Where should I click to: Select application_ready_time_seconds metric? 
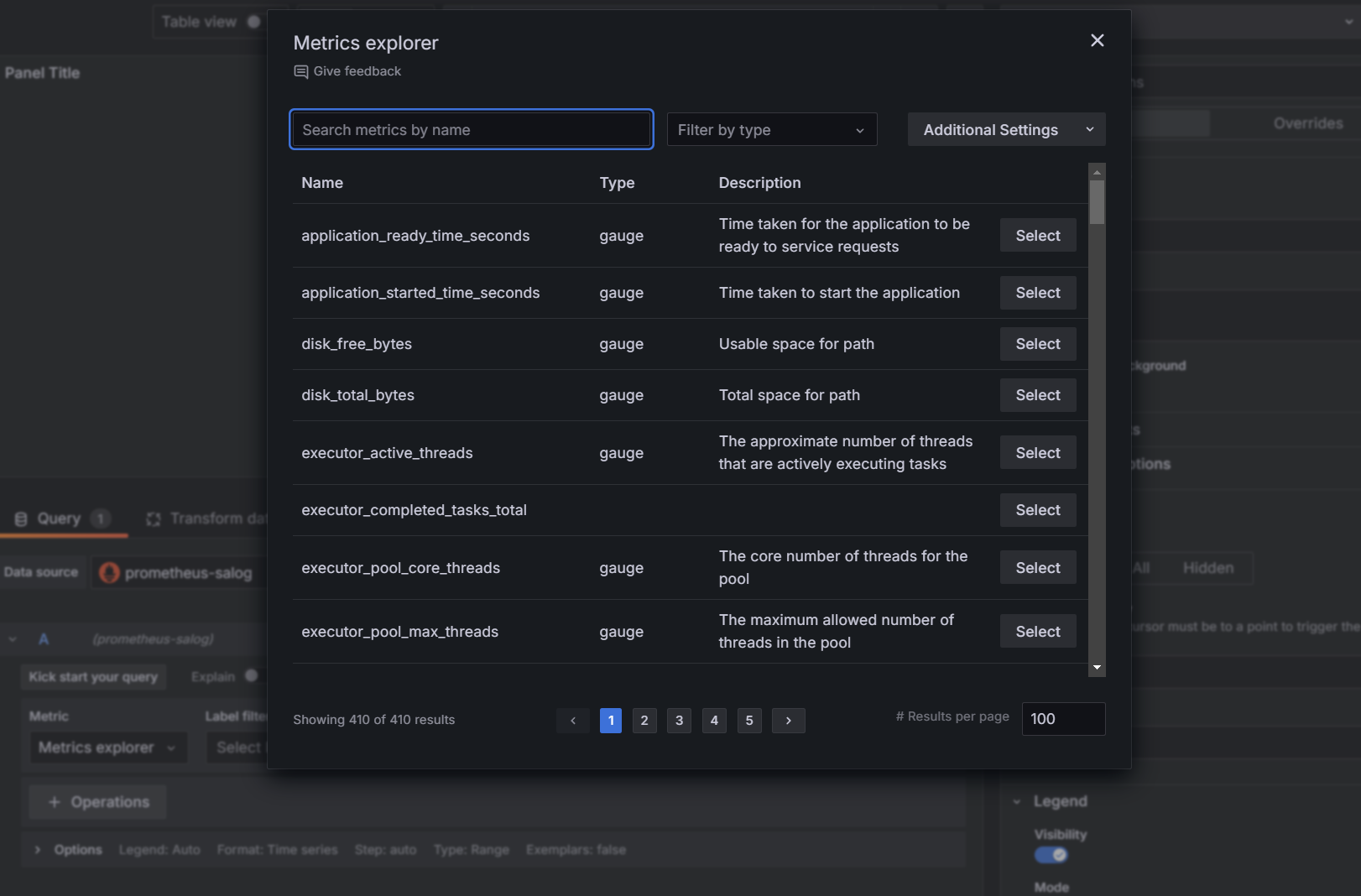pyautogui.click(x=1038, y=236)
